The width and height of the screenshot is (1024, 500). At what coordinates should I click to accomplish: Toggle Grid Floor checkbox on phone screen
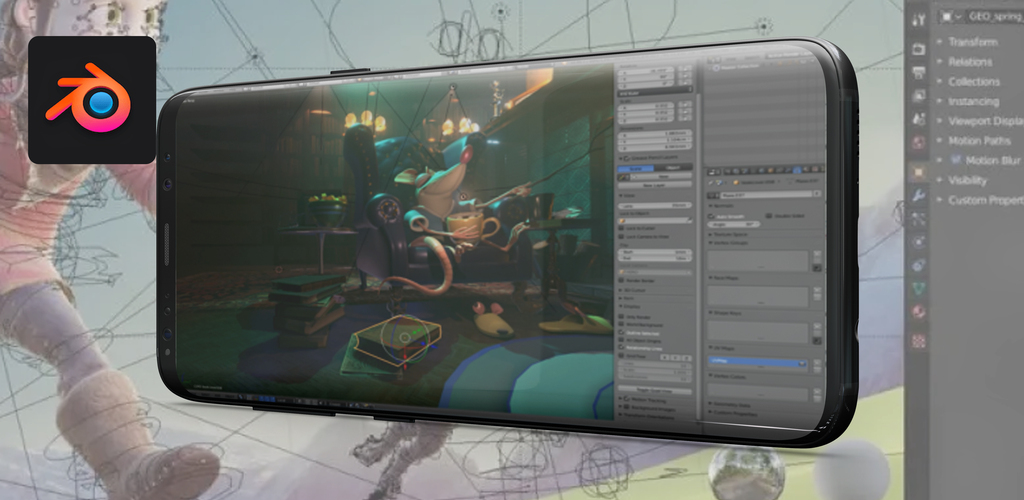coord(621,355)
